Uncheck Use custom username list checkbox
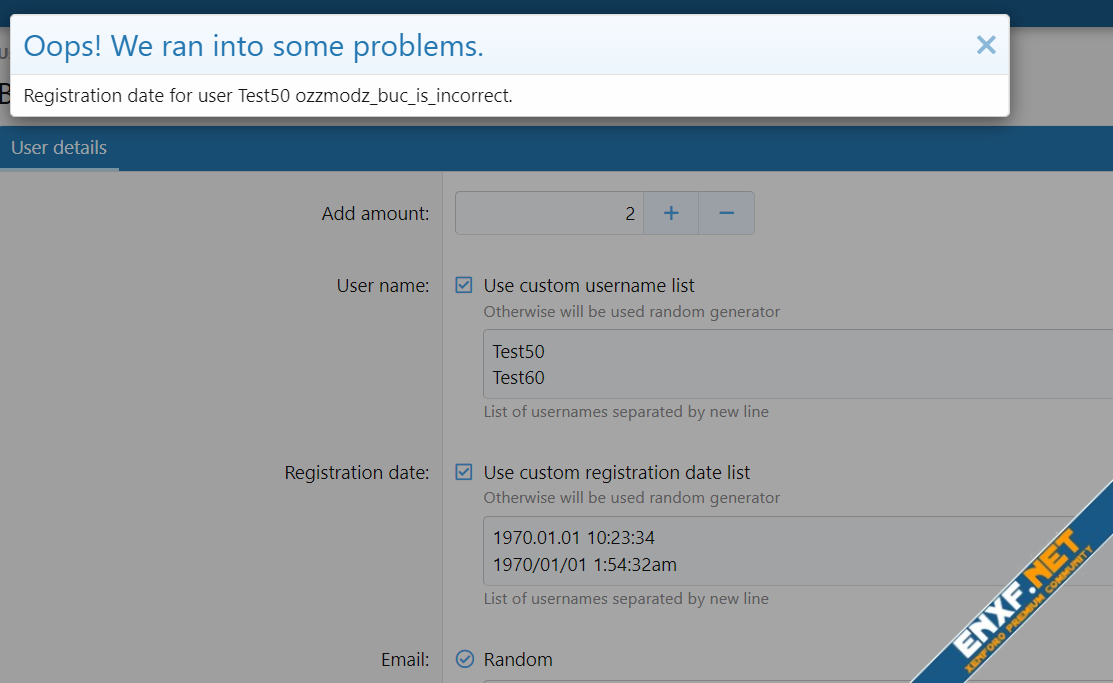1113x683 pixels. (x=464, y=285)
